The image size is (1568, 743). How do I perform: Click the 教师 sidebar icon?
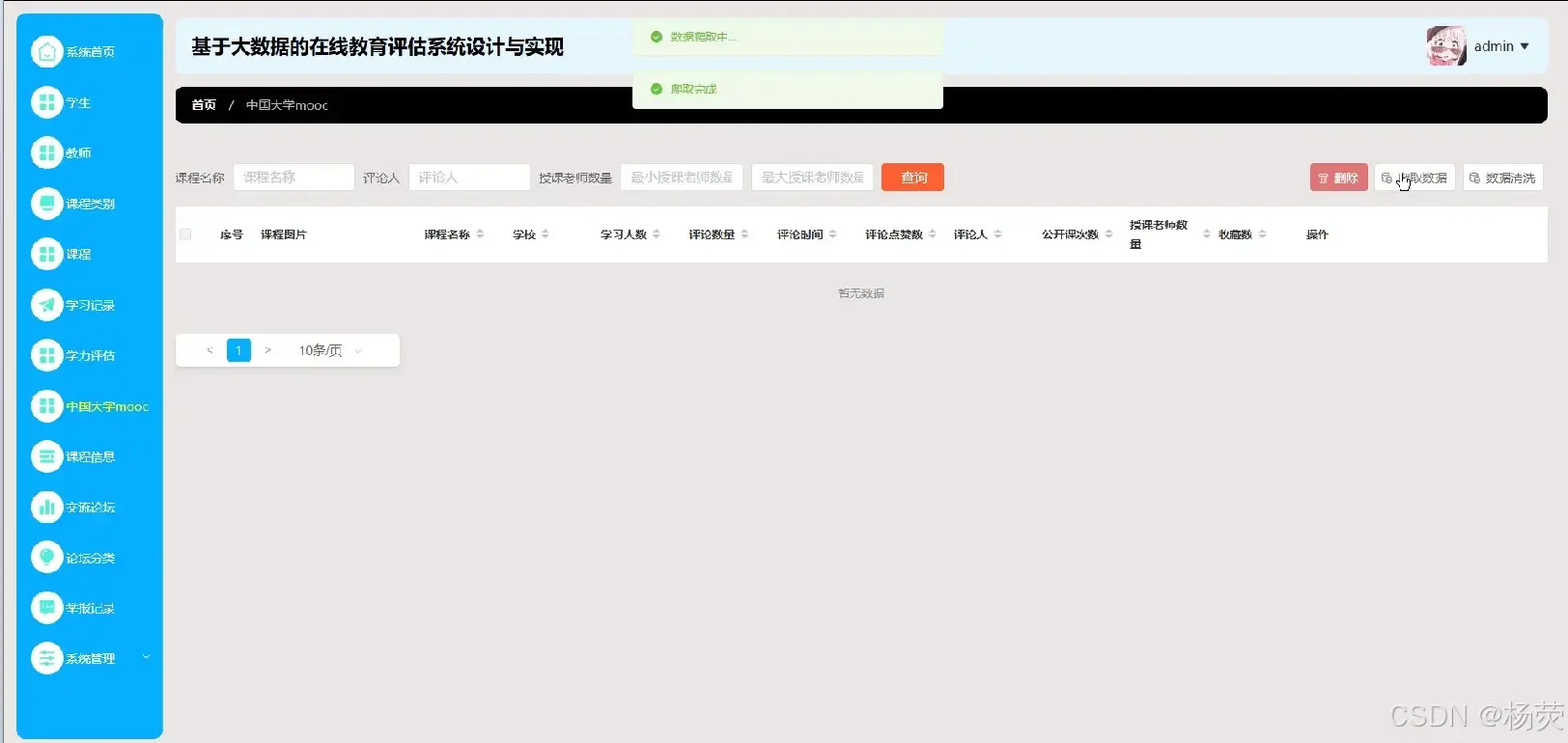[46, 152]
